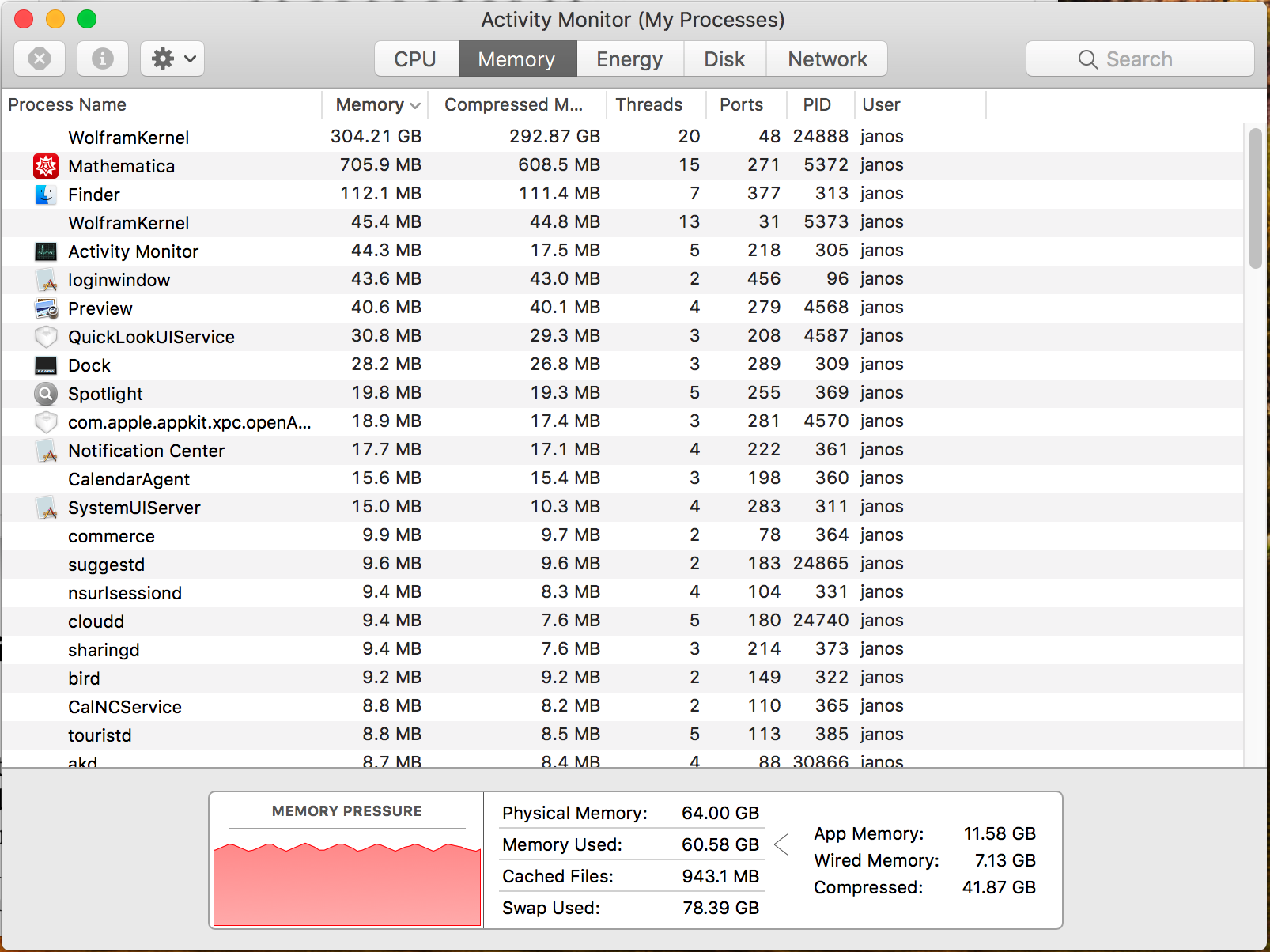1270x952 pixels.
Task: Select the Notification Center process icon
Action: click(x=46, y=451)
